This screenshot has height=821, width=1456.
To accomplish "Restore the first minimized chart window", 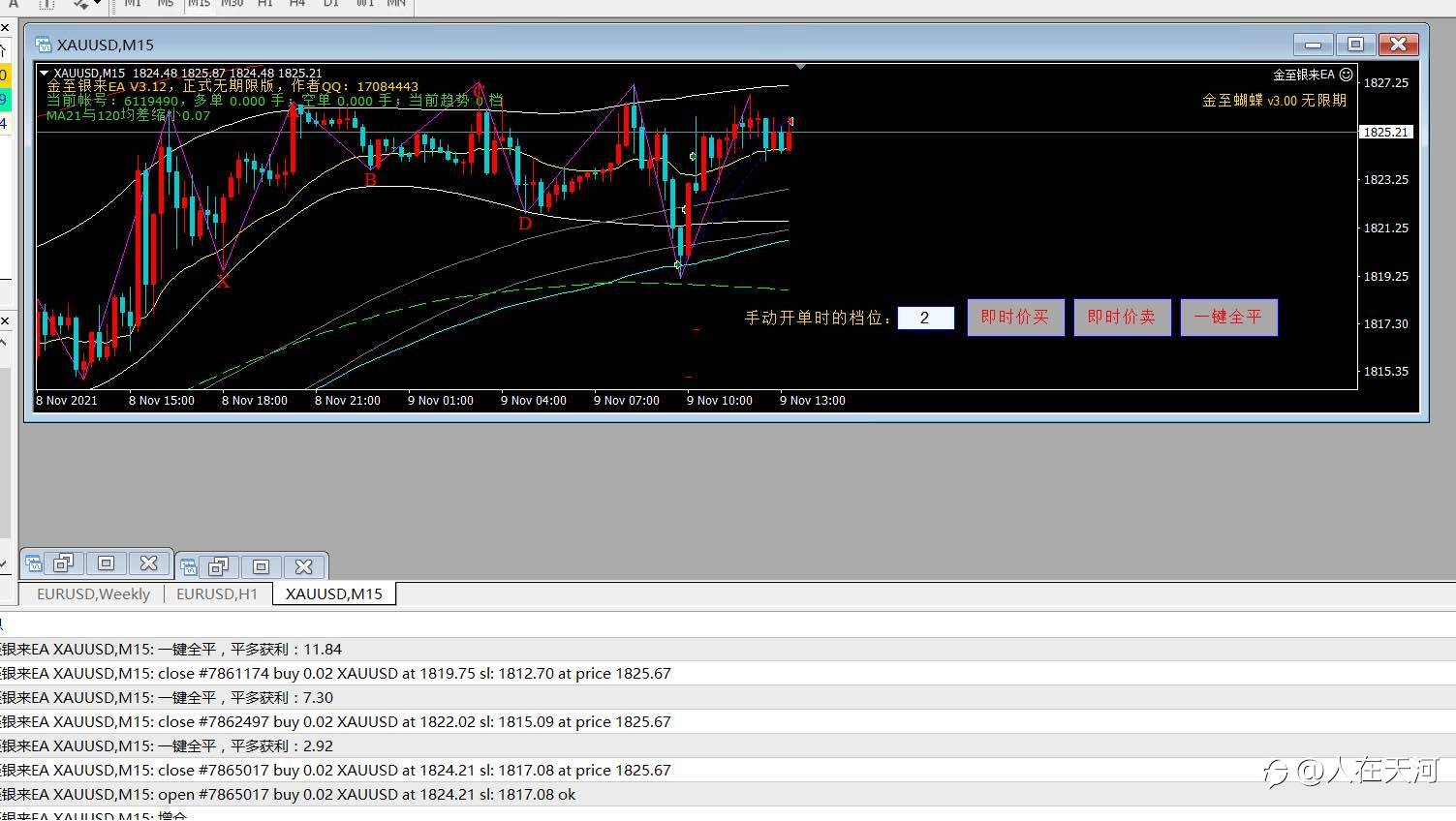I will [x=64, y=563].
